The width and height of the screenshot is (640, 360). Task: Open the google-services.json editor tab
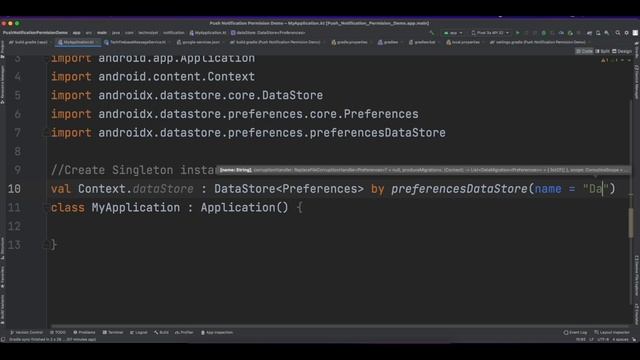pyautogui.click(x=200, y=42)
